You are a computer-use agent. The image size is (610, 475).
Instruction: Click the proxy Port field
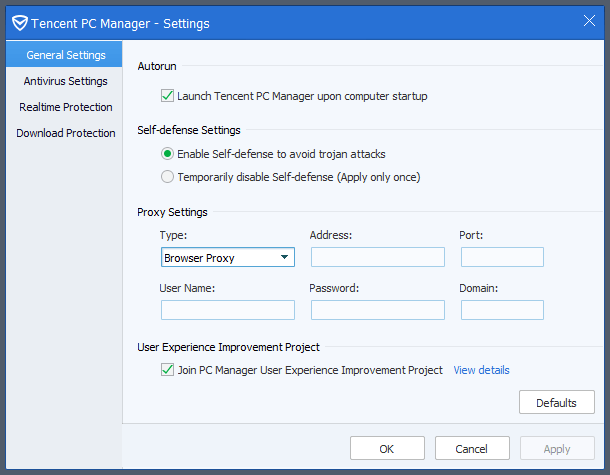(502, 258)
